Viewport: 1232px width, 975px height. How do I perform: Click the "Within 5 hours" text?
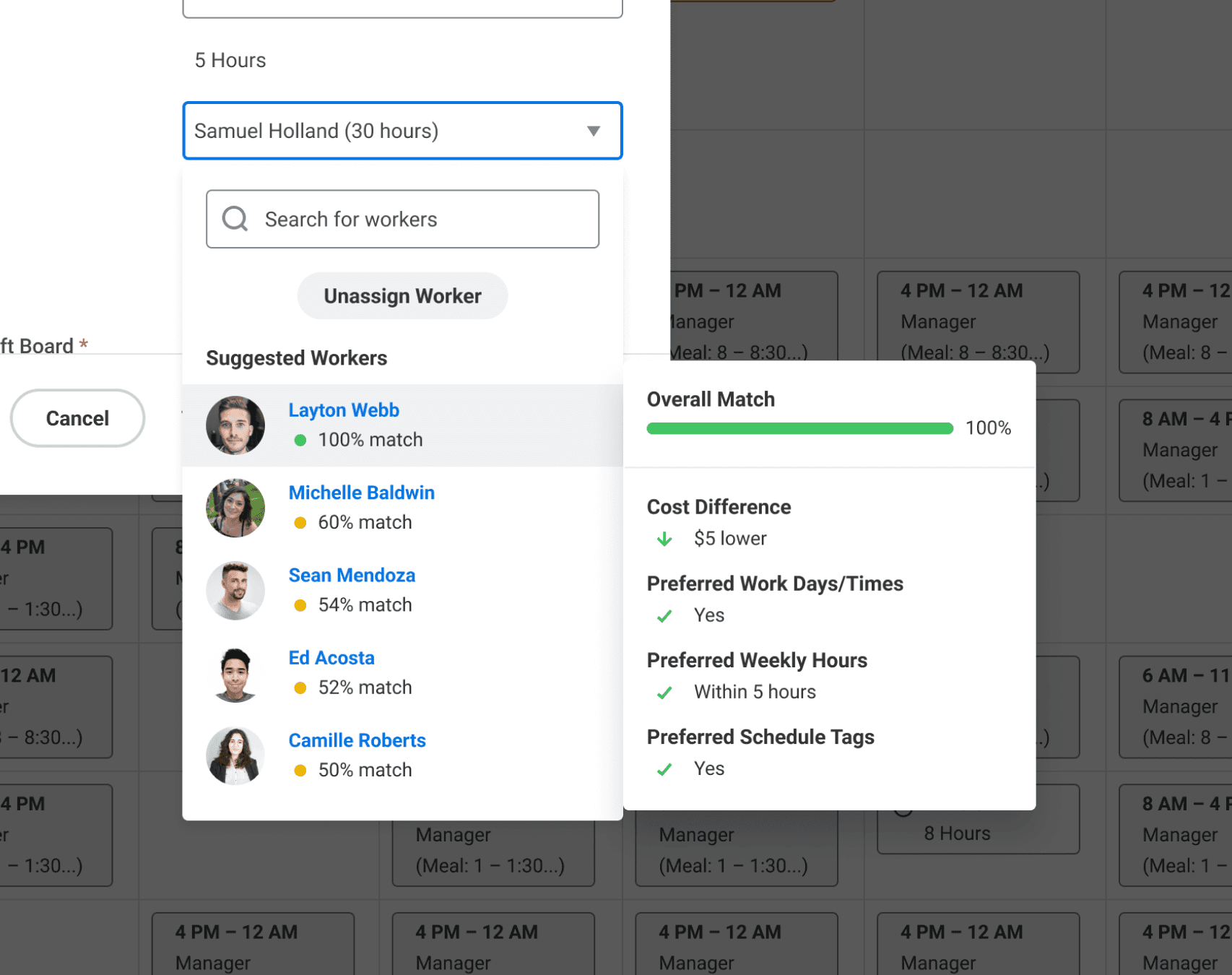tap(755, 692)
